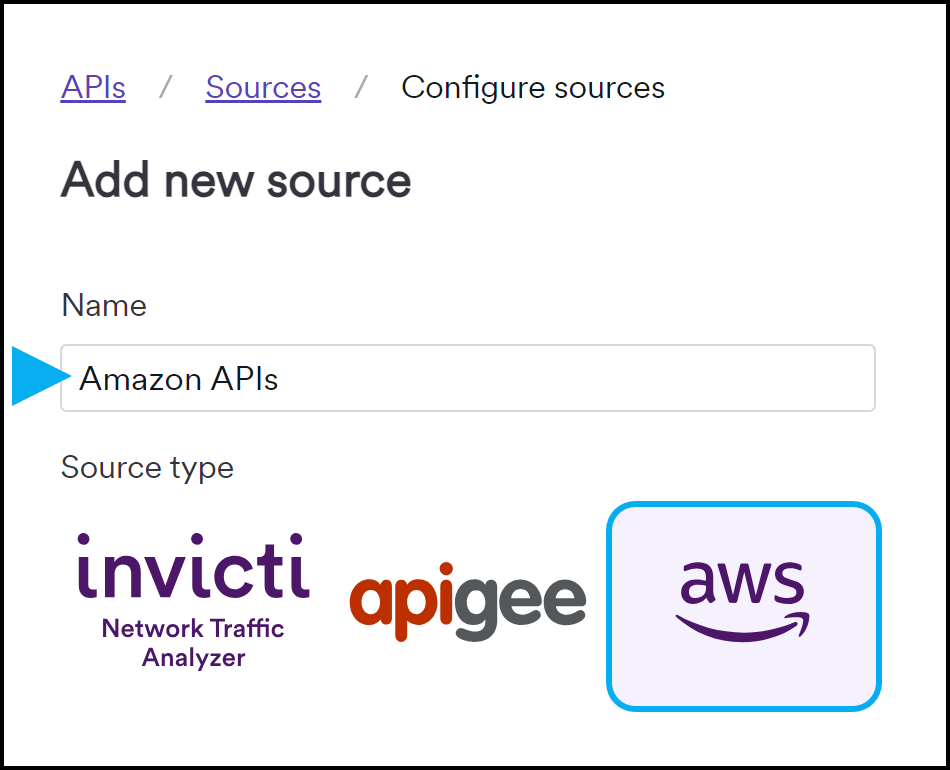The width and height of the screenshot is (950, 770).
Task: Click the blue arrow pointer marker
Action: pos(30,378)
